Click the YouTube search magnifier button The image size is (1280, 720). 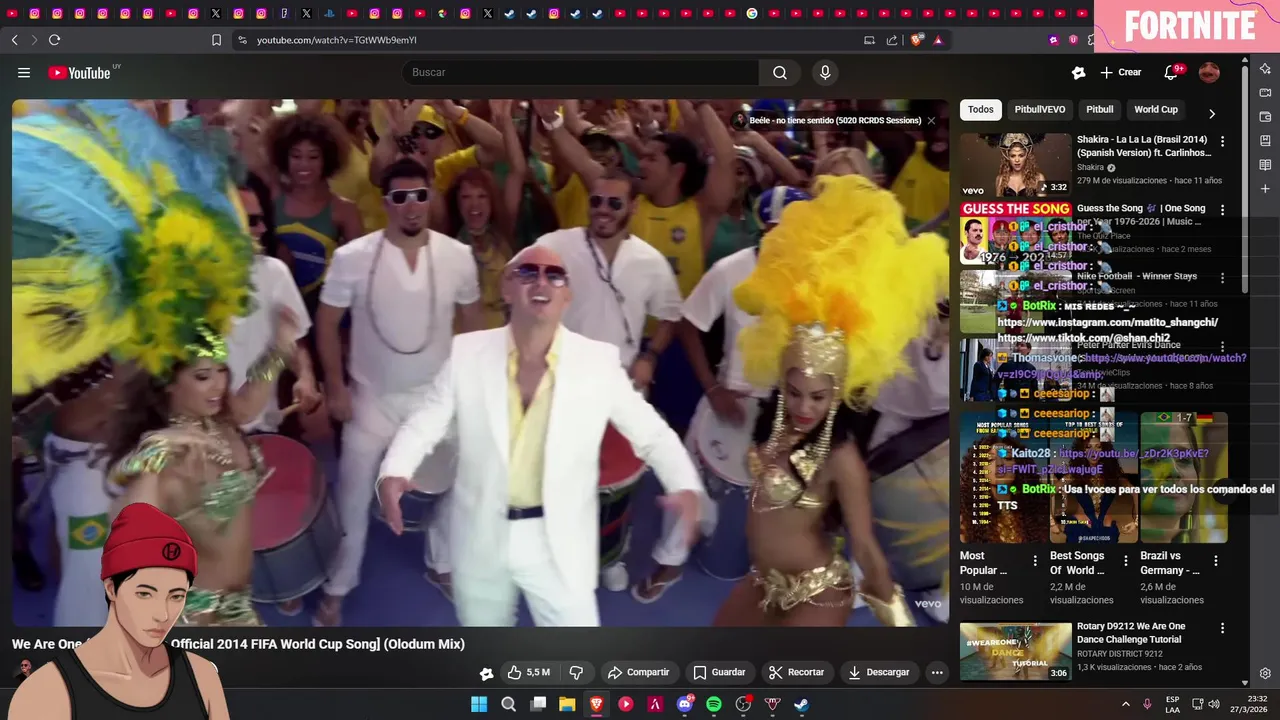tap(780, 72)
